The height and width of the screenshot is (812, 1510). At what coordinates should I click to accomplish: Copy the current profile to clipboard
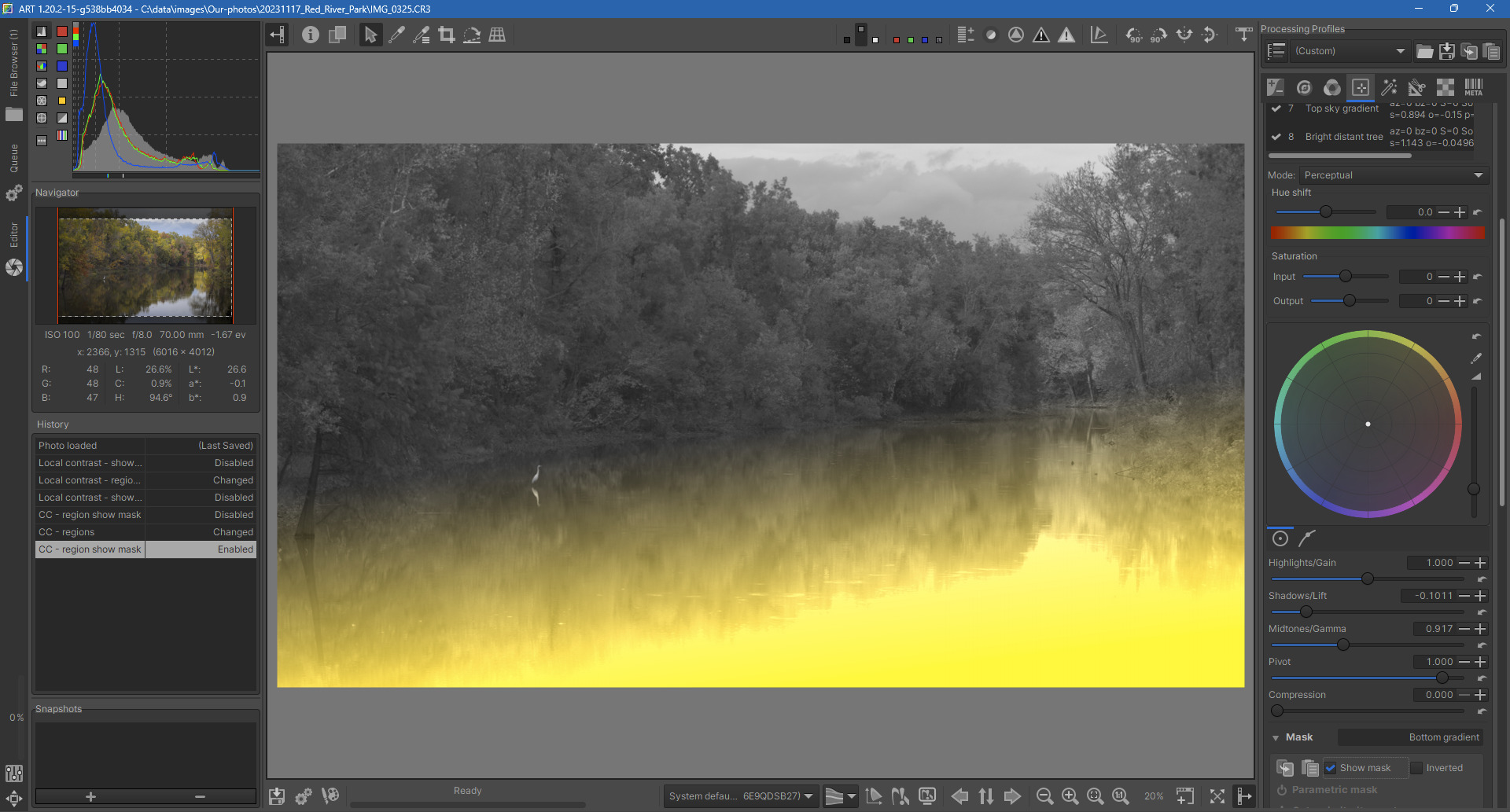point(1469,51)
